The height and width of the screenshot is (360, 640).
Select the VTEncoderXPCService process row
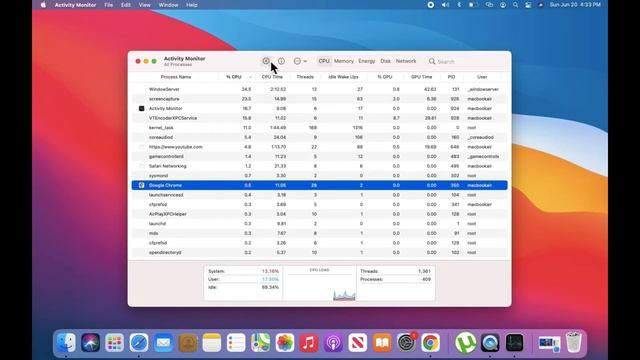(320, 118)
